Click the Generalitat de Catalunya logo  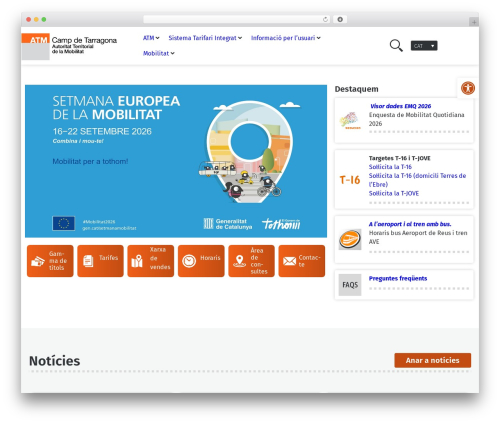tap(228, 224)
